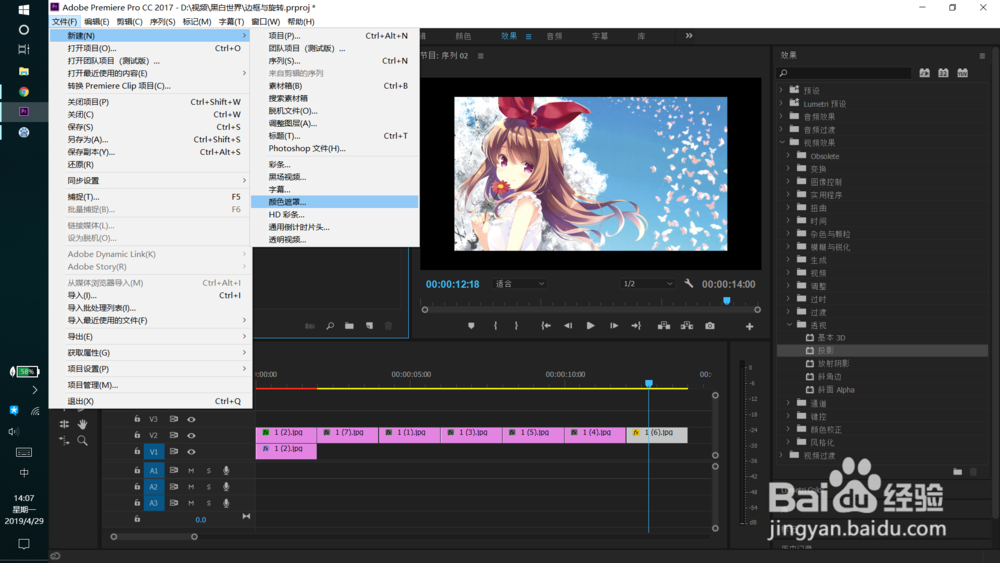Select the 1 (2).jpg clip on V1

(x=286, y=451)
